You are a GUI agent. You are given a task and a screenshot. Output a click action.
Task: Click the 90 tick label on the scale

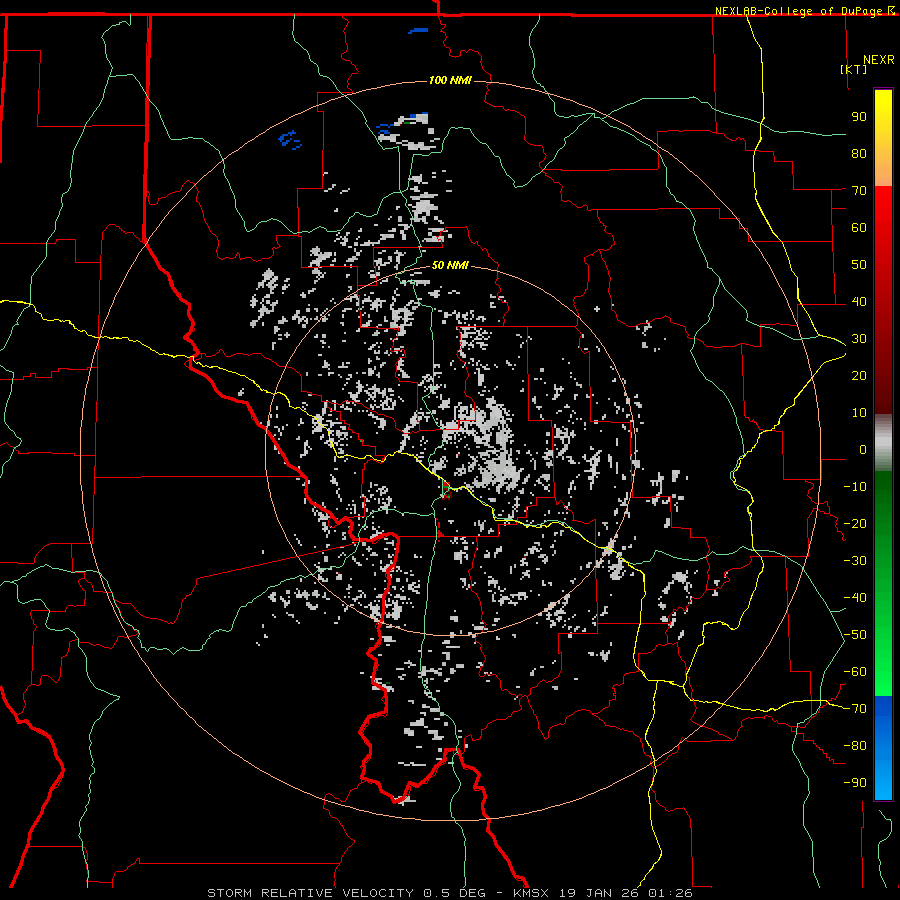pos(858,116)
